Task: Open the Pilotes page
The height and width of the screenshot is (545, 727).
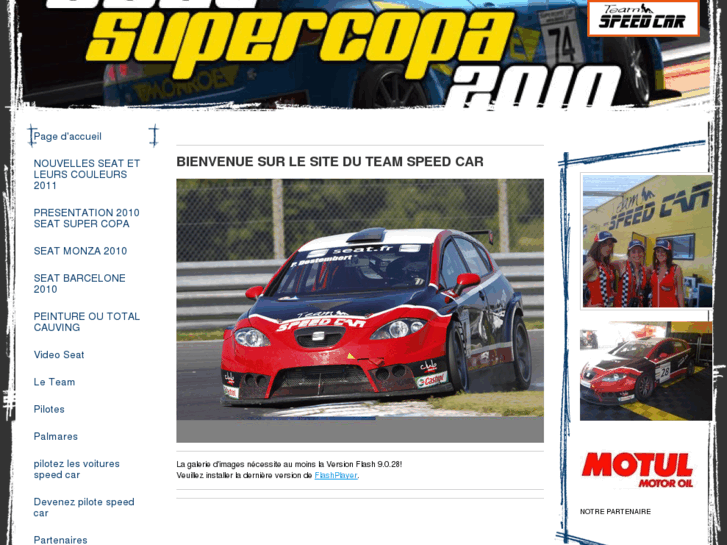Action: (x=49, y=409)
